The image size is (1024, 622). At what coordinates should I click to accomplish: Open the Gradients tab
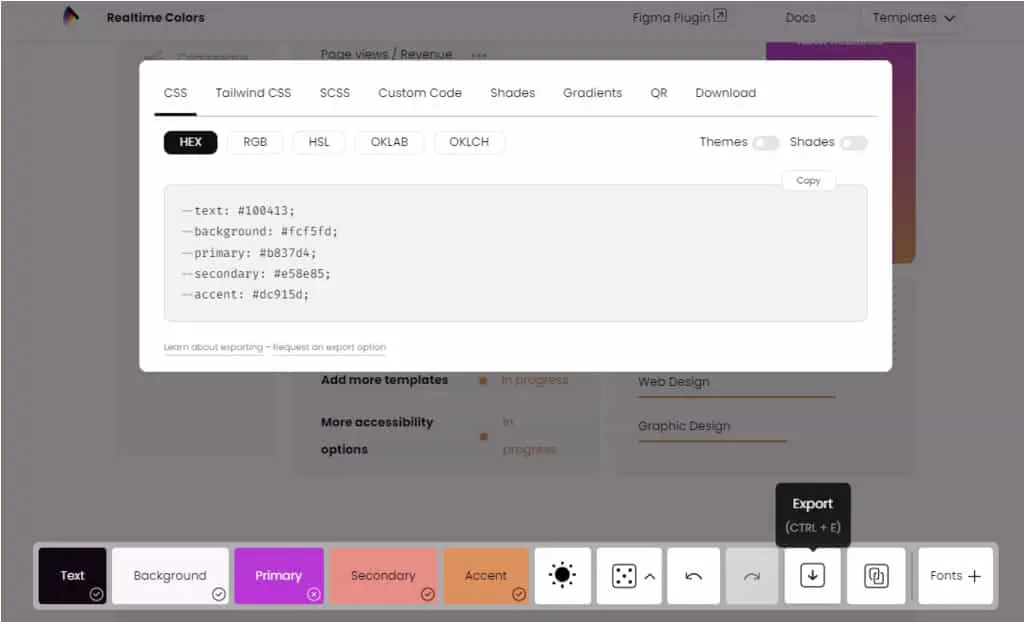click(x=592, y=93)
